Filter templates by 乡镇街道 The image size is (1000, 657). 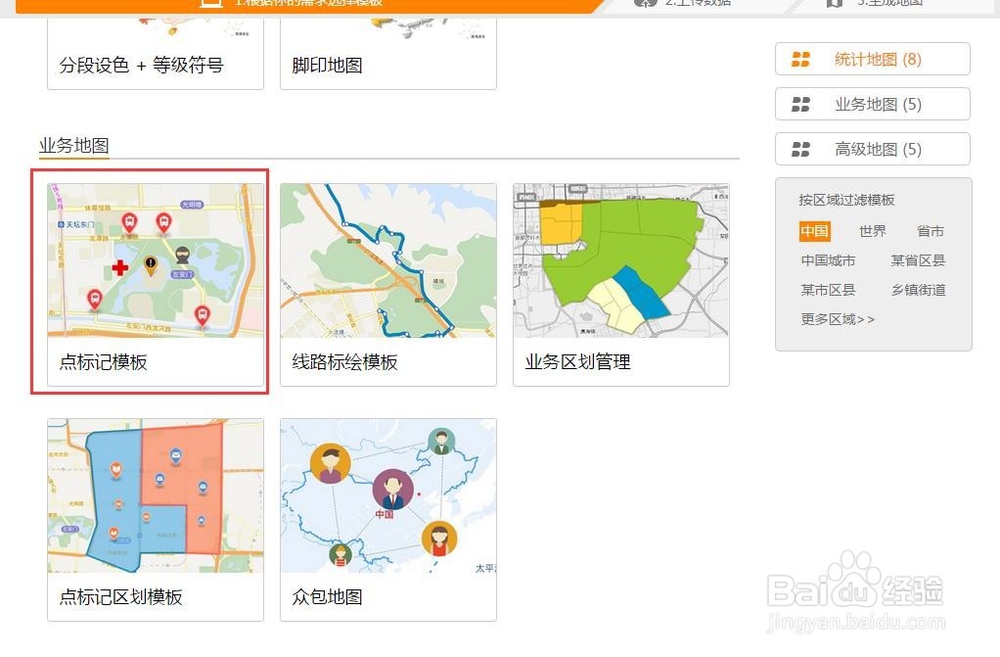pyautogui.click(x=918, y=290)
